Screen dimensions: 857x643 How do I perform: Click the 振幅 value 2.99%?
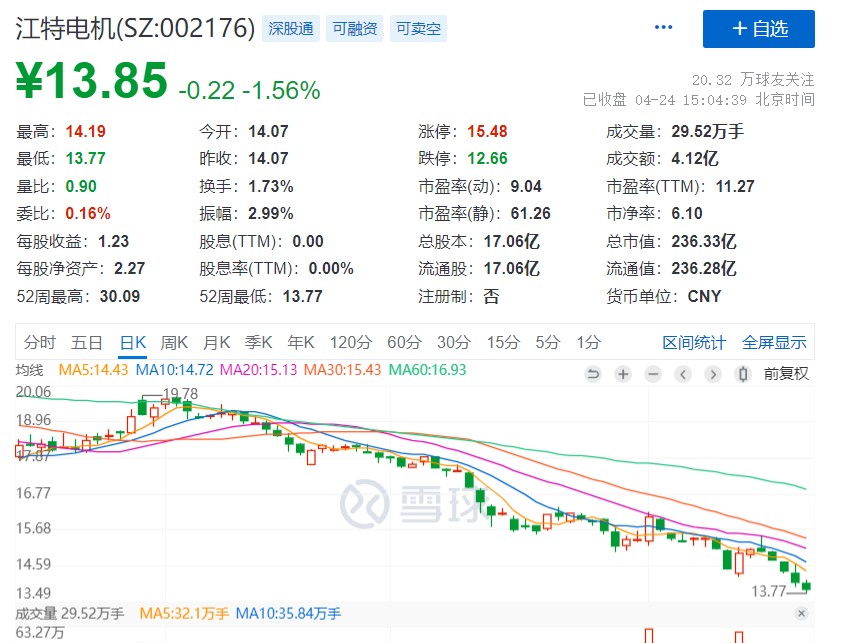271,213
